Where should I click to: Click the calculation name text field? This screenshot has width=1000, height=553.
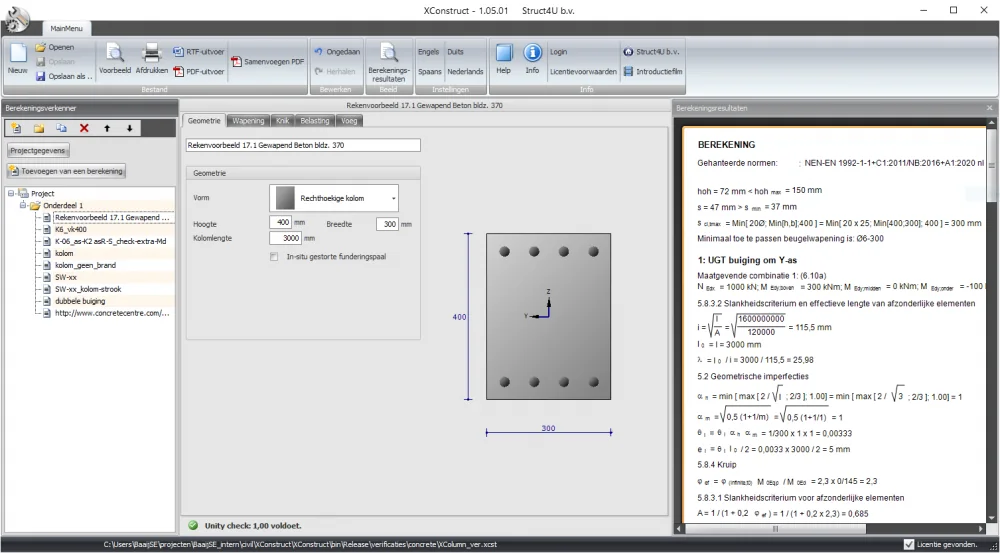click(x=303, y=145)
